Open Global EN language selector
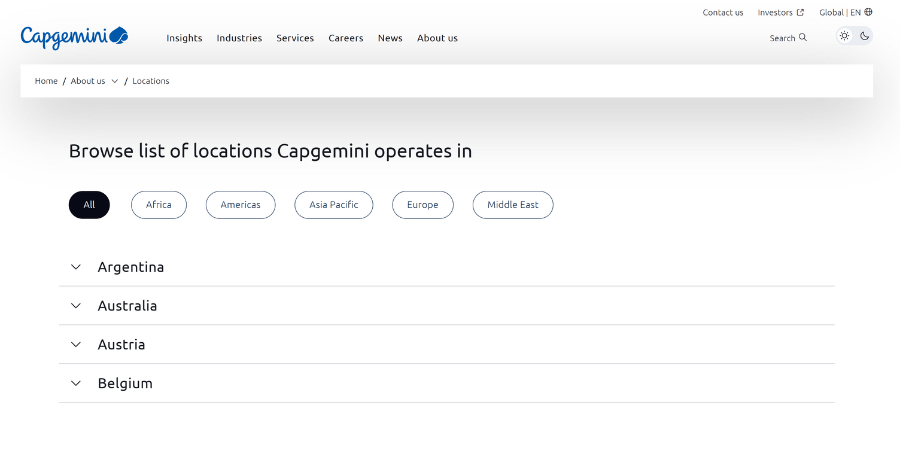 coord(845,13)
